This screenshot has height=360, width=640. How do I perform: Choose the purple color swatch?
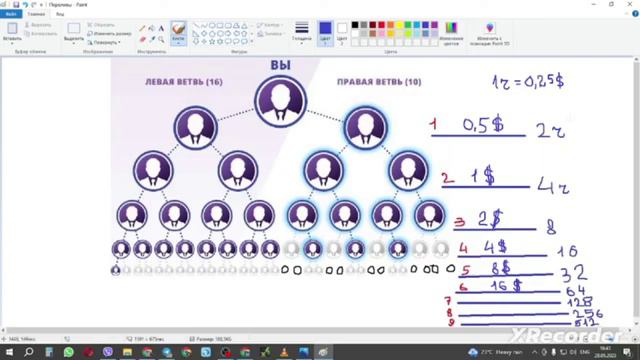coord(434,25)
